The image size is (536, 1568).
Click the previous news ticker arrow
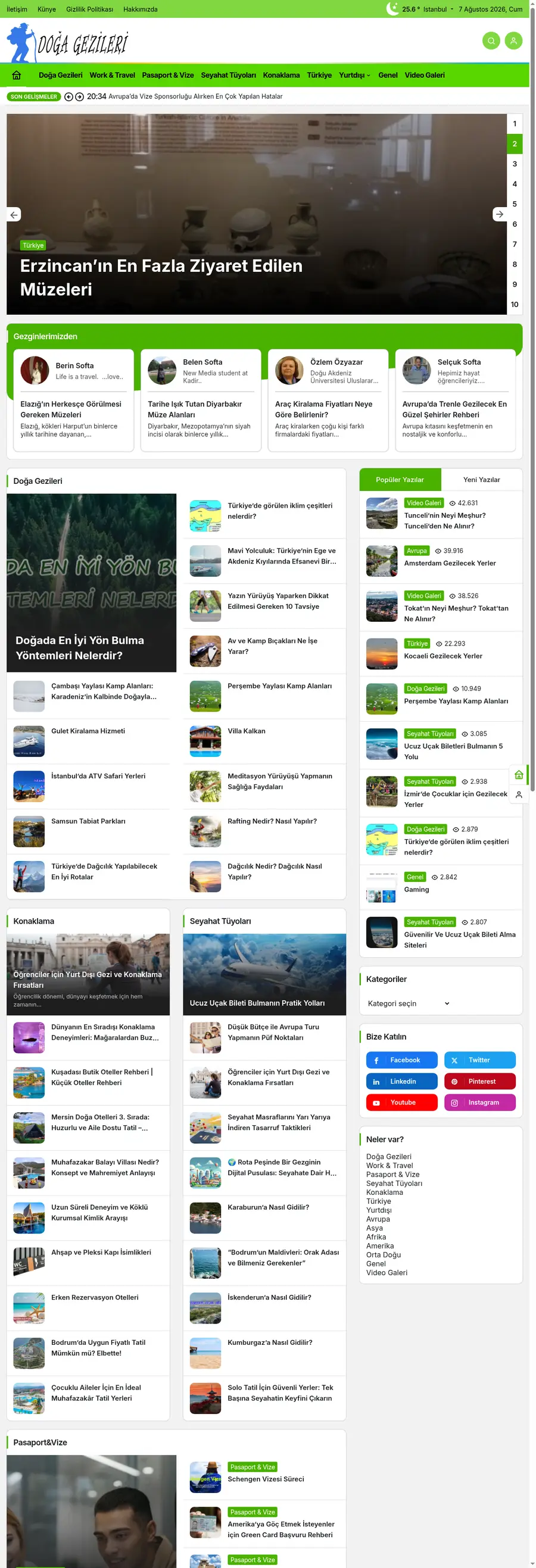pos(69,97)
